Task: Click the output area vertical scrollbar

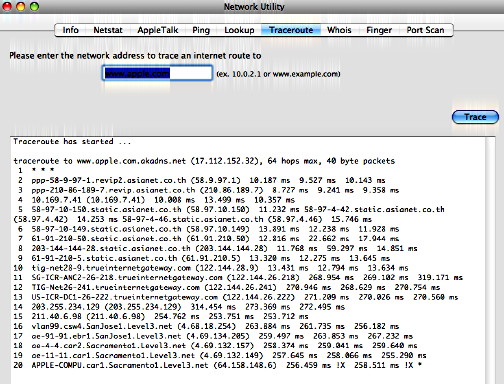Action: 490,260
